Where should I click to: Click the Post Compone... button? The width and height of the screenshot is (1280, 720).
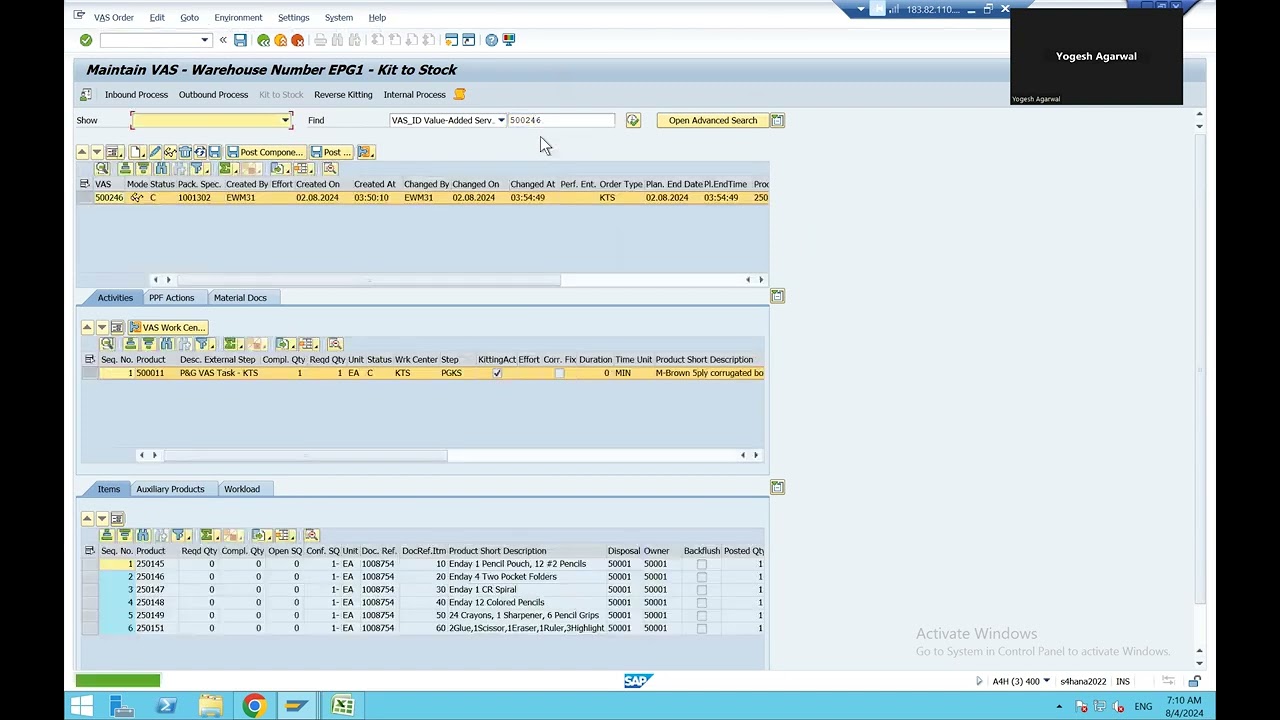(265, 152)
